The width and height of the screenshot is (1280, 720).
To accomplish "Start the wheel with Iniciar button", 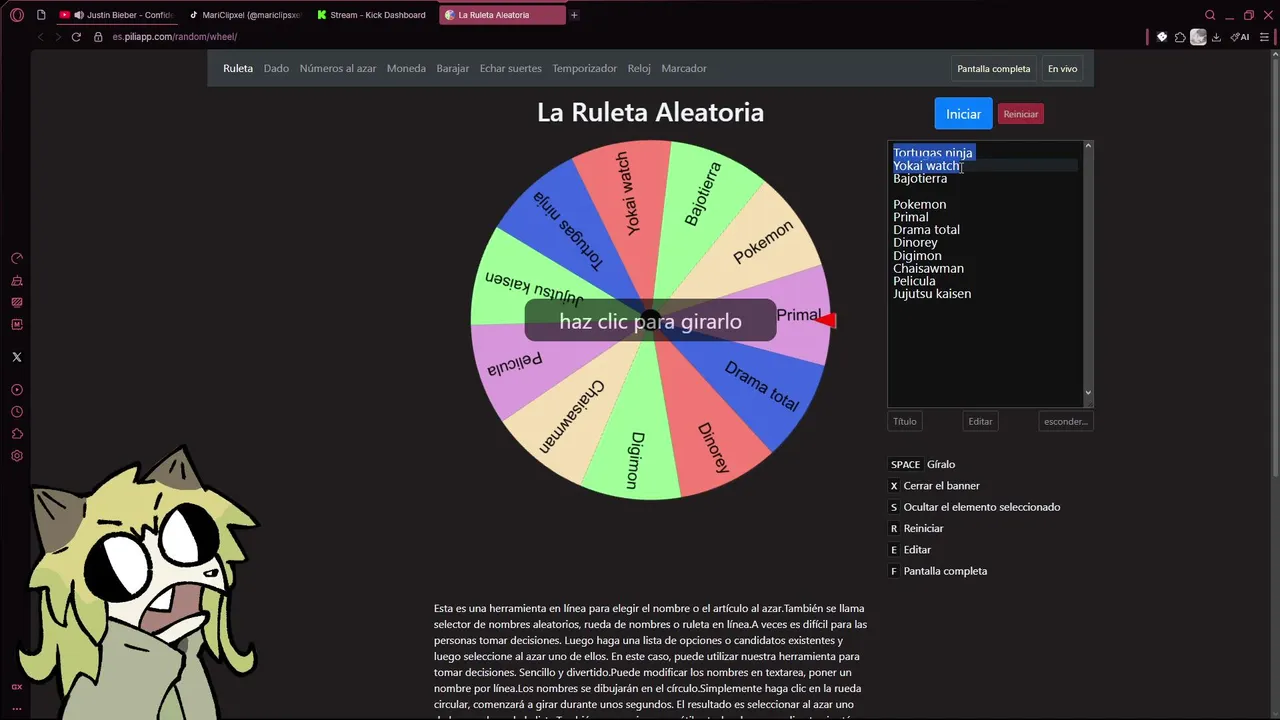I will tap(963, 114).
